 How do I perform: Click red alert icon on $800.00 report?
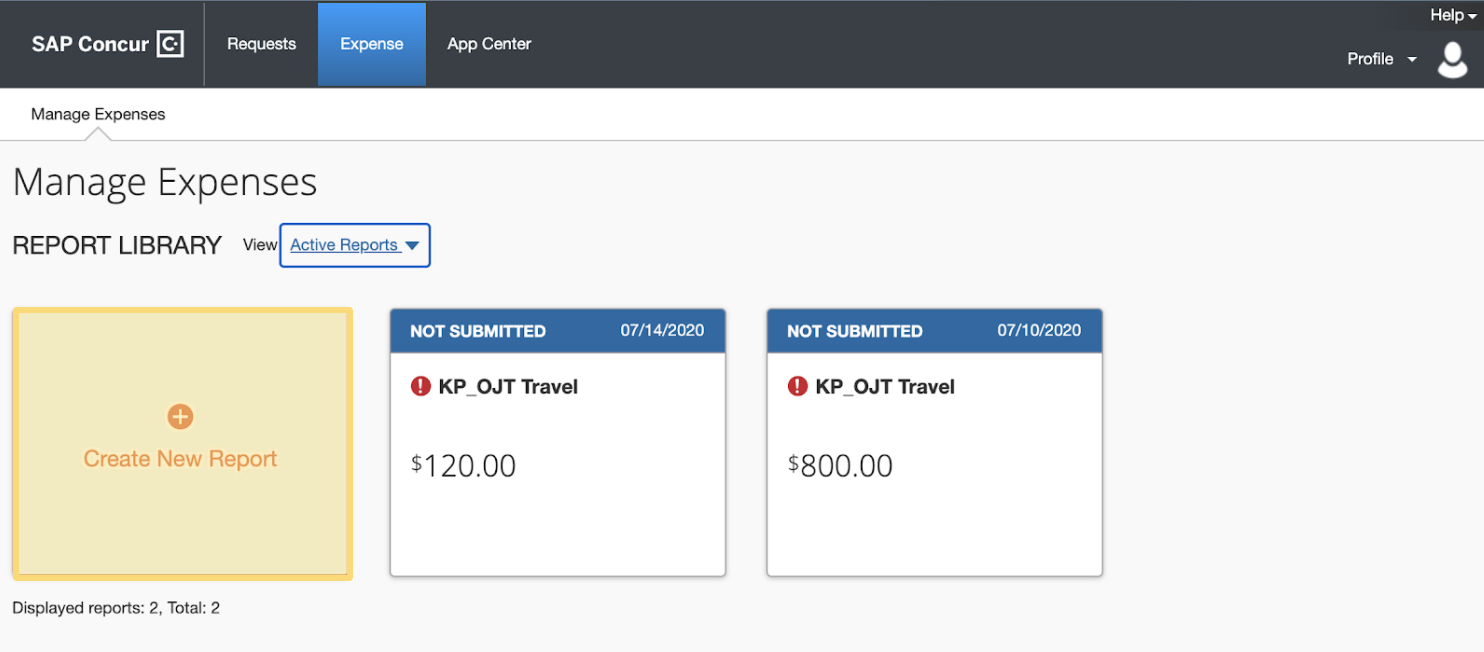[797, 386]
